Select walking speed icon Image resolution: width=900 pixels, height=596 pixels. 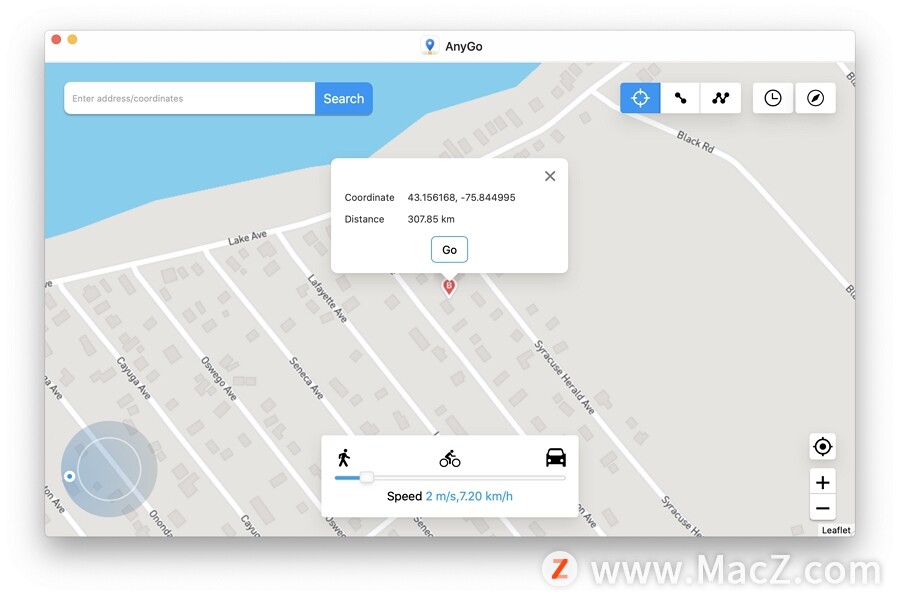[344, 458]
